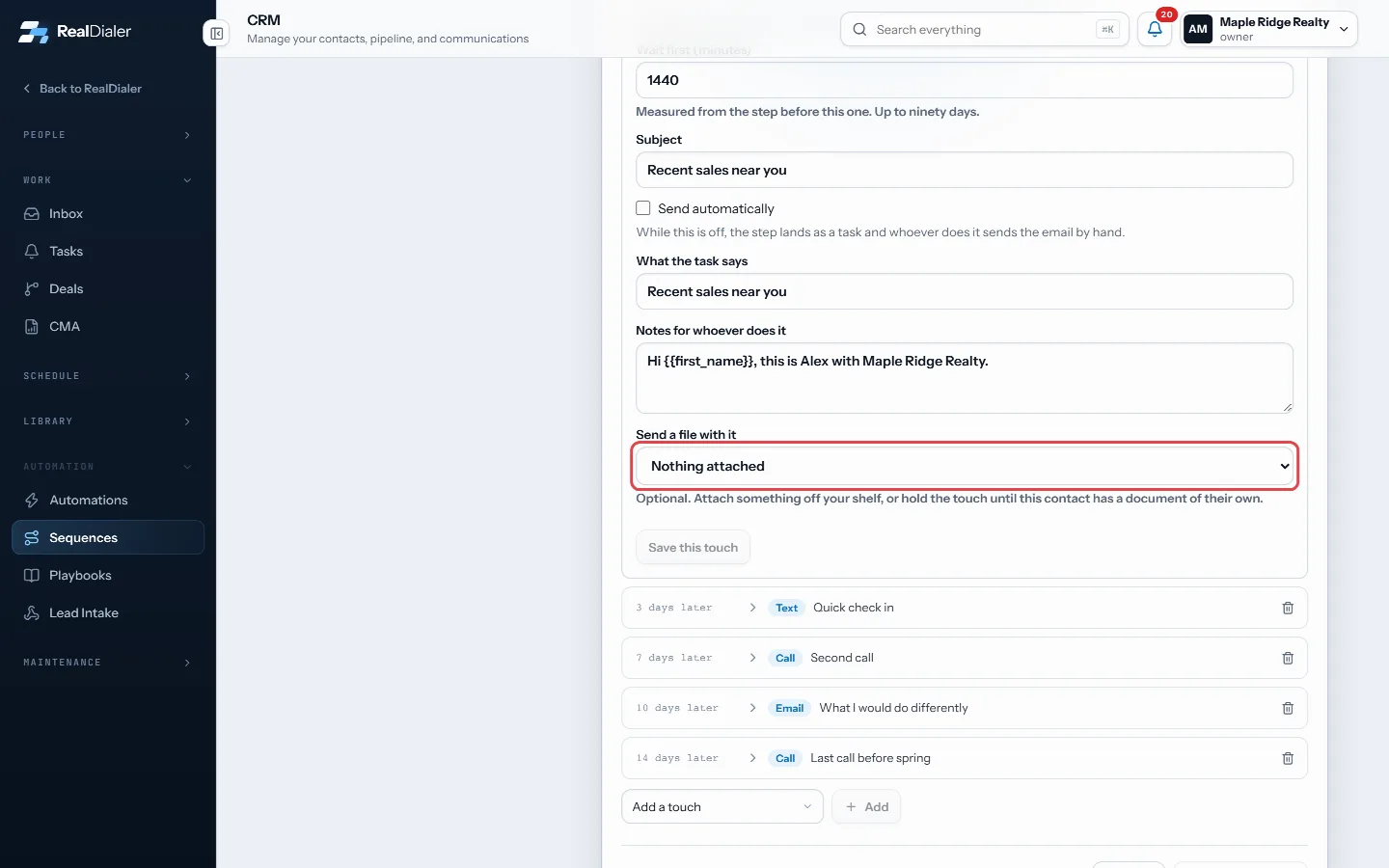Click the Playbooks book icon
This screenshot has width=1389, height=868.
[32, 576]
